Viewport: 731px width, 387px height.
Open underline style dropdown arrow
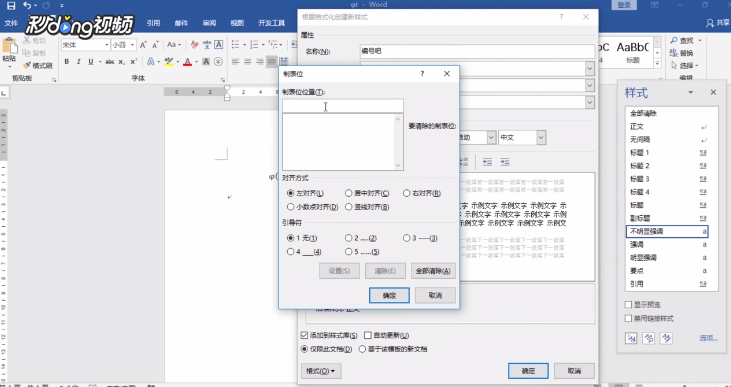(100, 62)
